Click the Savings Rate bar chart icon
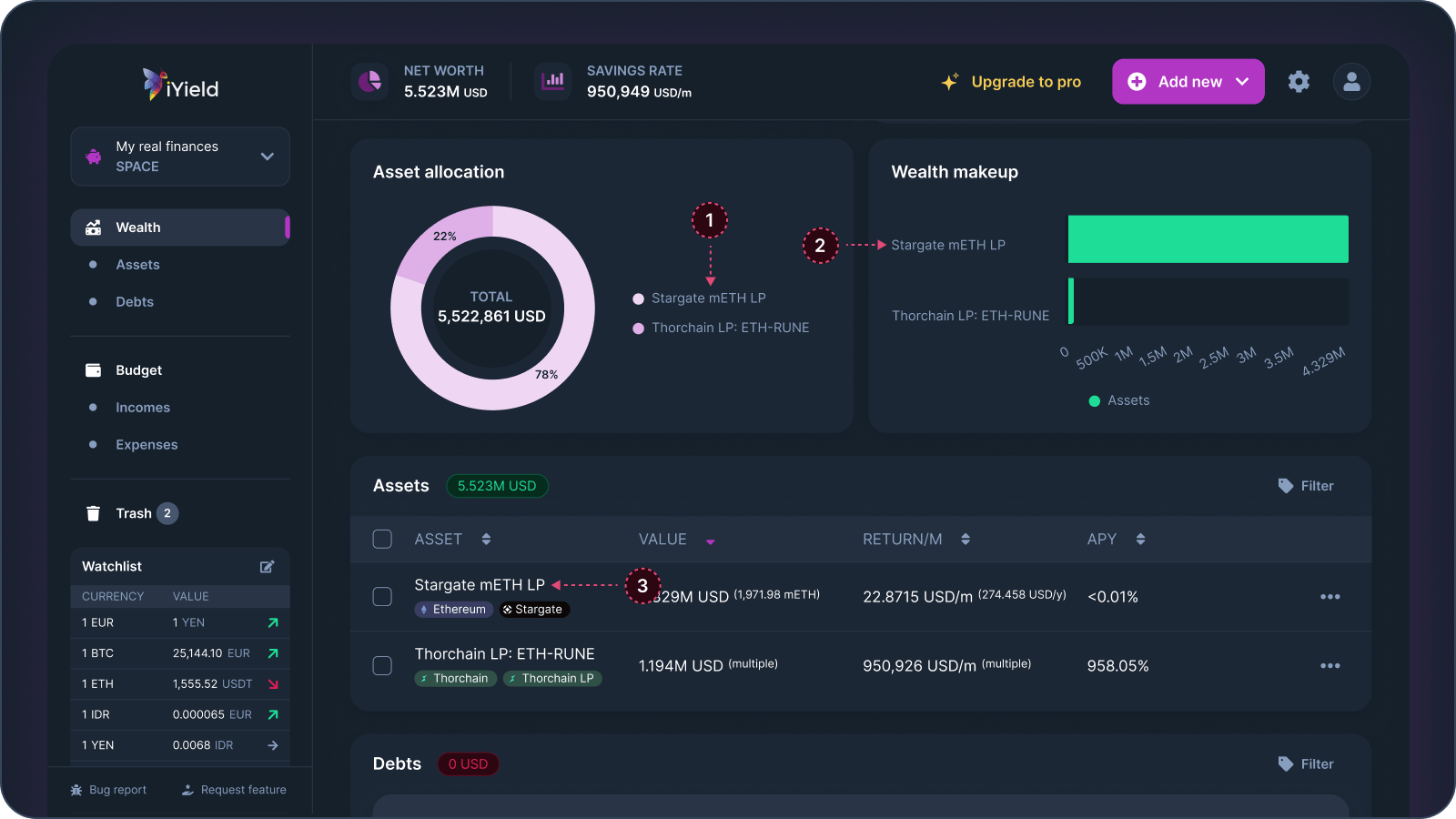1456x819 pixels. (x=552, y=81)
